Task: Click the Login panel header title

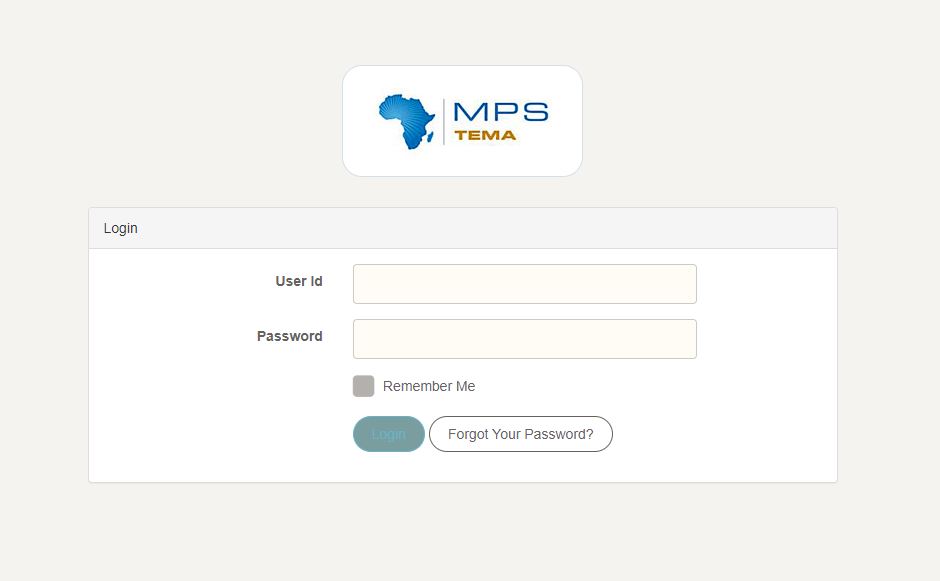Action: tap(121, 228)
